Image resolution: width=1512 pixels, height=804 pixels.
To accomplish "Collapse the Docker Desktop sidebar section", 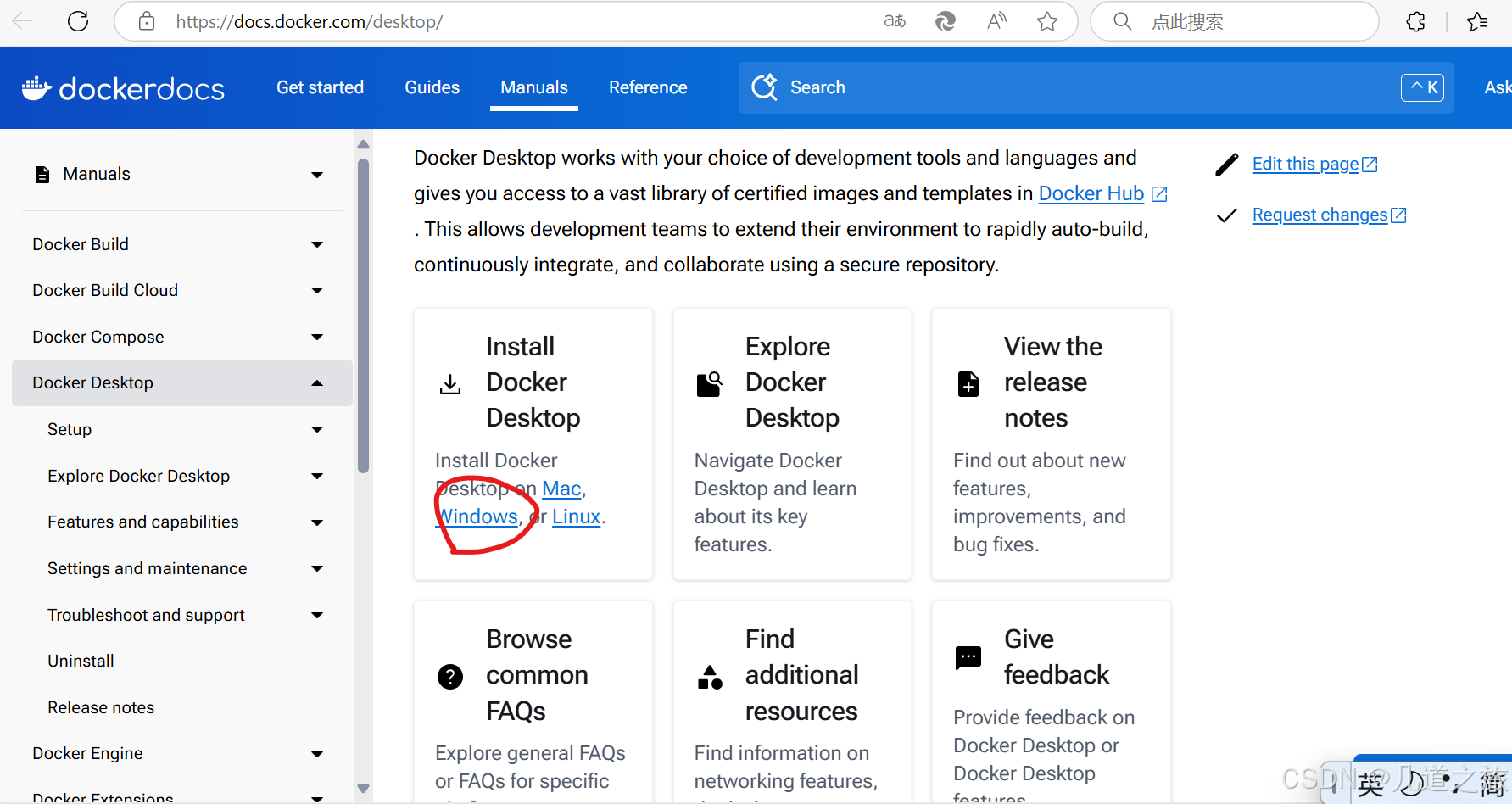I will coord(317,382).
